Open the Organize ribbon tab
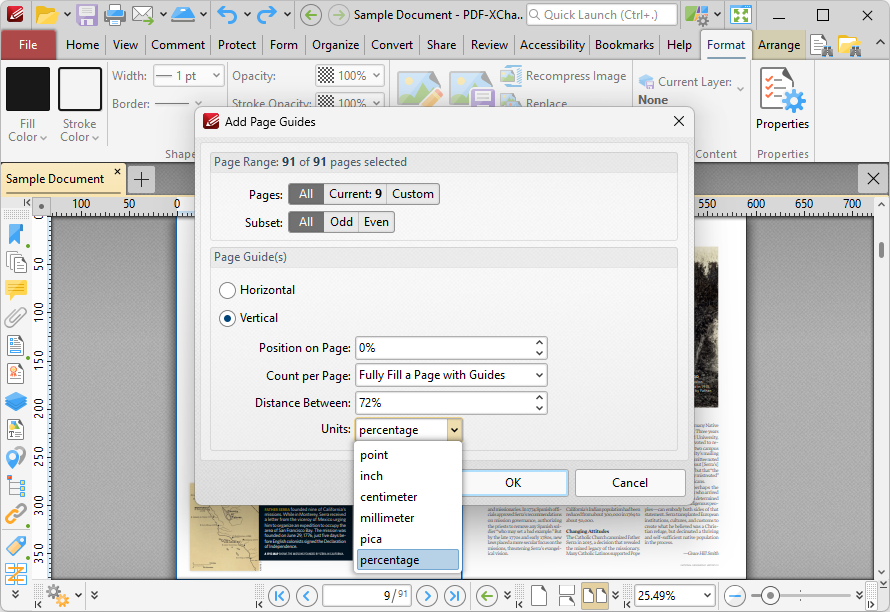Image resolution: width=890 pixels, height=612 pixels. pyautogui.click(x=335, y=45)
